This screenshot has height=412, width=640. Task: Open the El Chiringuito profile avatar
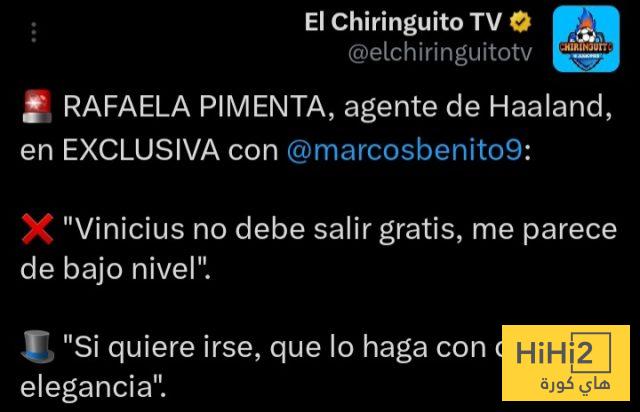click(x=586, y=39)
